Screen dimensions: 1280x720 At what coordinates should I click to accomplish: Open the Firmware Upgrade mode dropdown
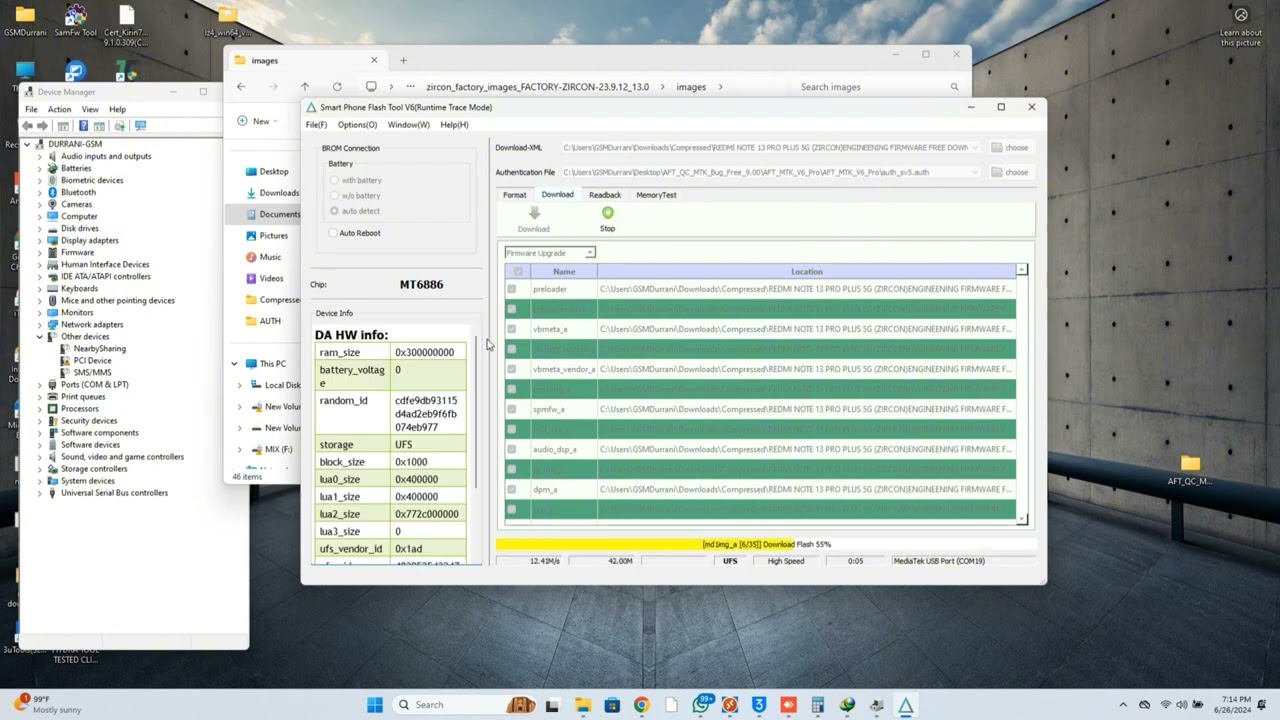point(550,253)
